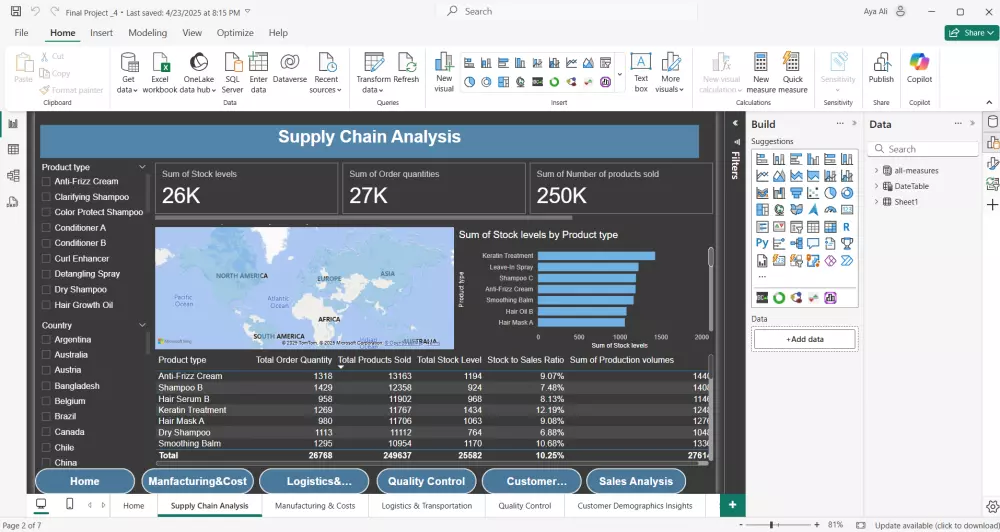Open DAX query view in left sidebar
Image resolution: width=1000 pixels, height=532 pixels.
click(13, 202)
